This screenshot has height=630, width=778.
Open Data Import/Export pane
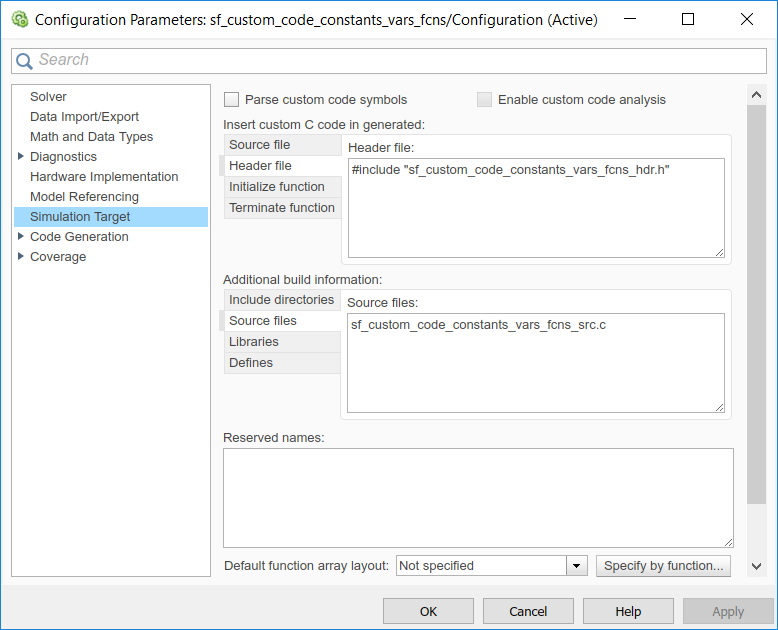click(84, 117)
